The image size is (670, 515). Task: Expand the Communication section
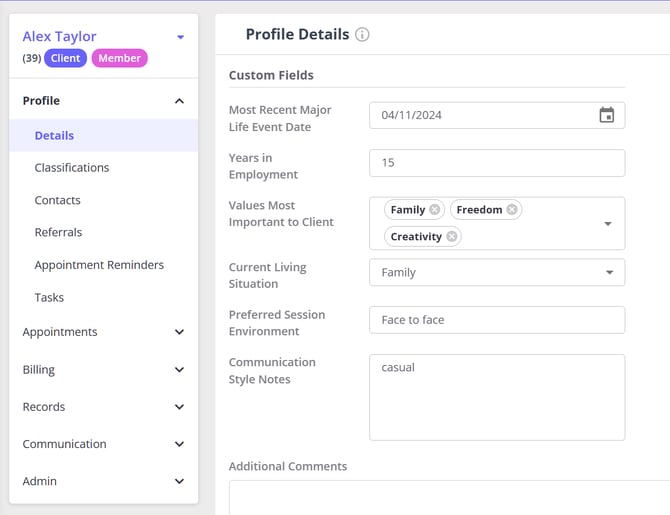(179, 444)
